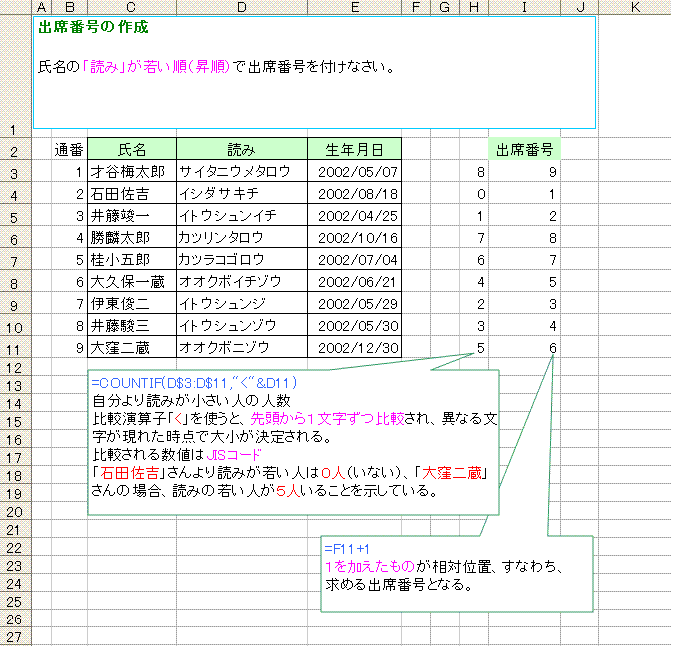Select column I header
The image size is (673, 647).
[x=524, y=7]
